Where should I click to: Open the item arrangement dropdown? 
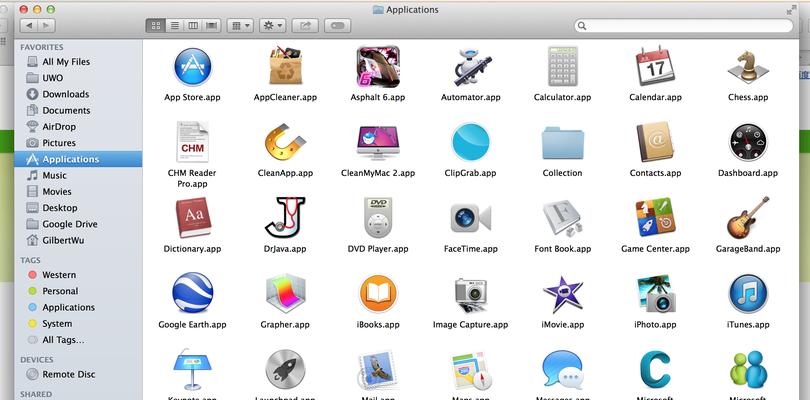pyautogui.click(x=240, y=25)
